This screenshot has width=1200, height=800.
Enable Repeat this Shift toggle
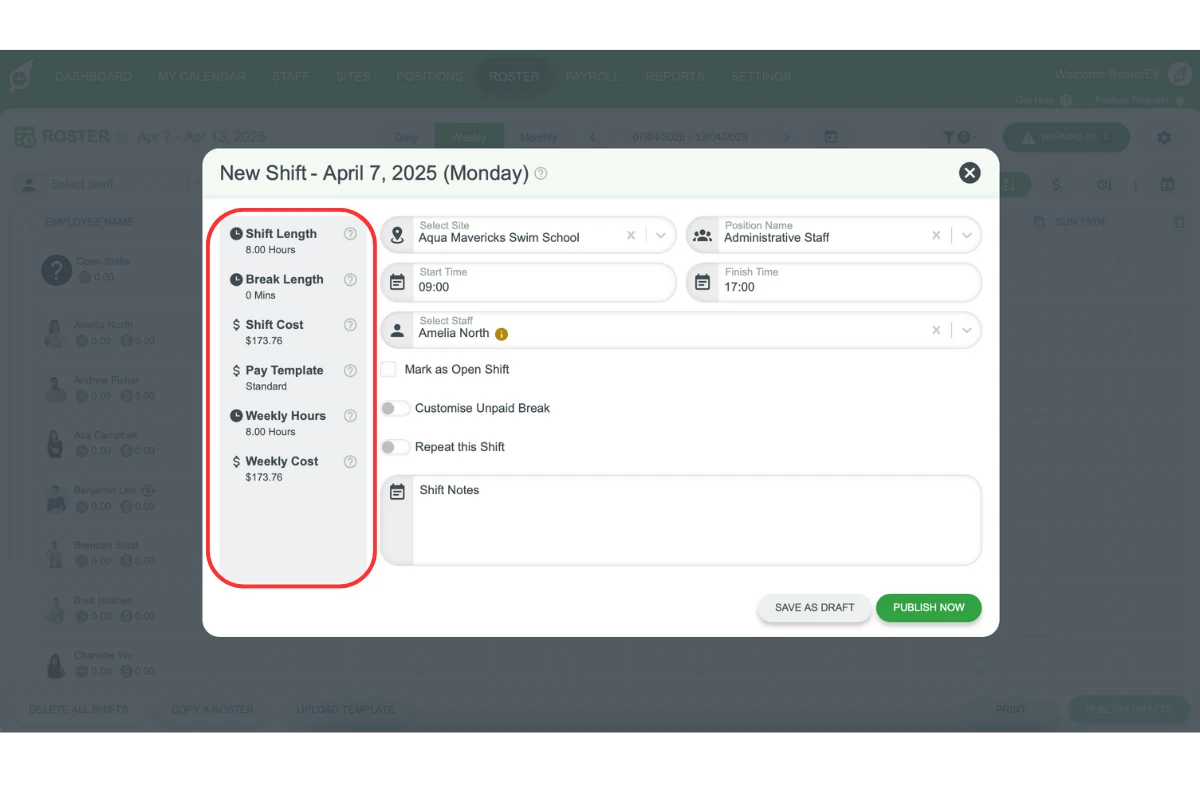[395, 447]
